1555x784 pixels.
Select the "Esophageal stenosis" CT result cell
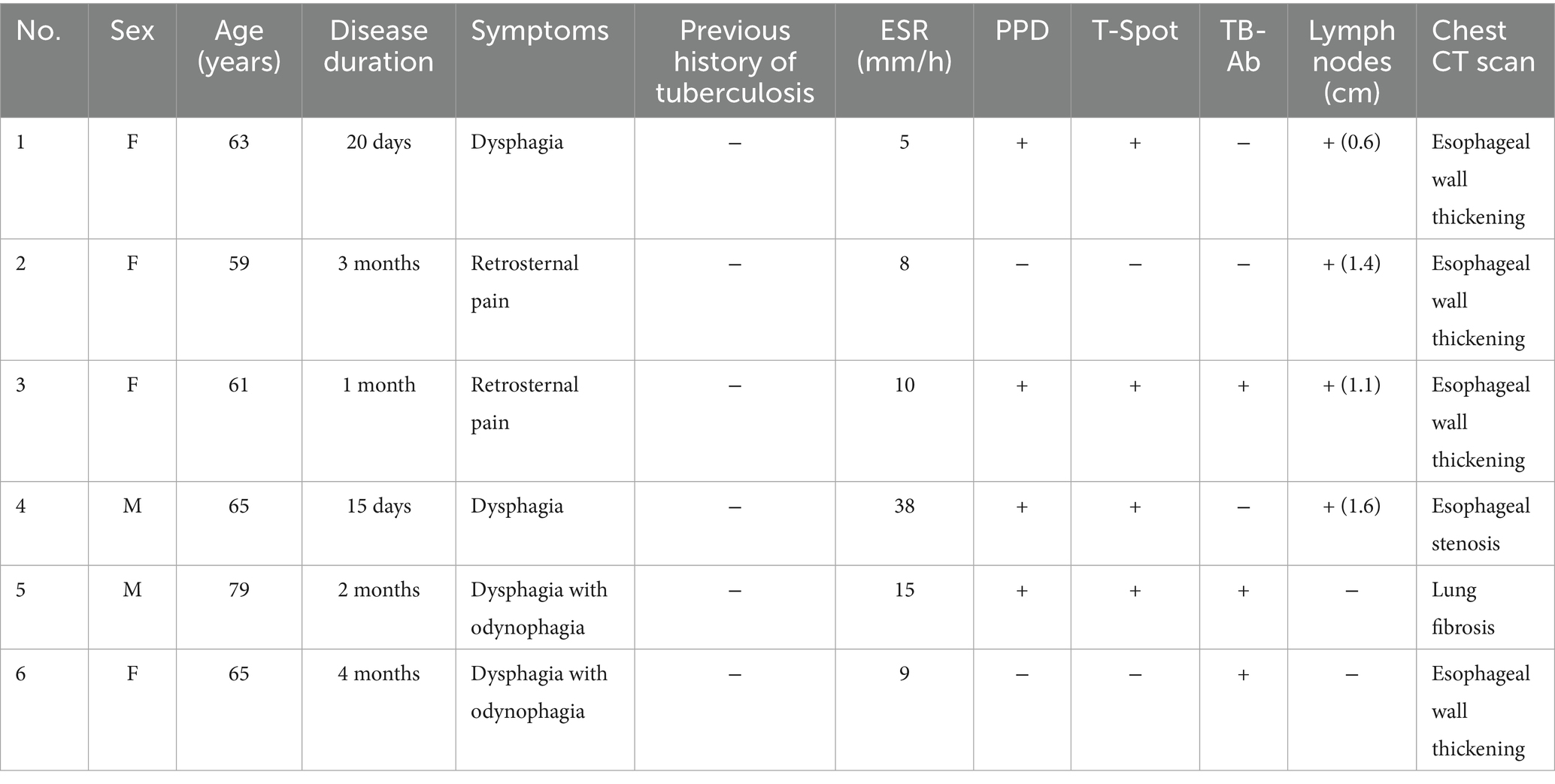1480,524
